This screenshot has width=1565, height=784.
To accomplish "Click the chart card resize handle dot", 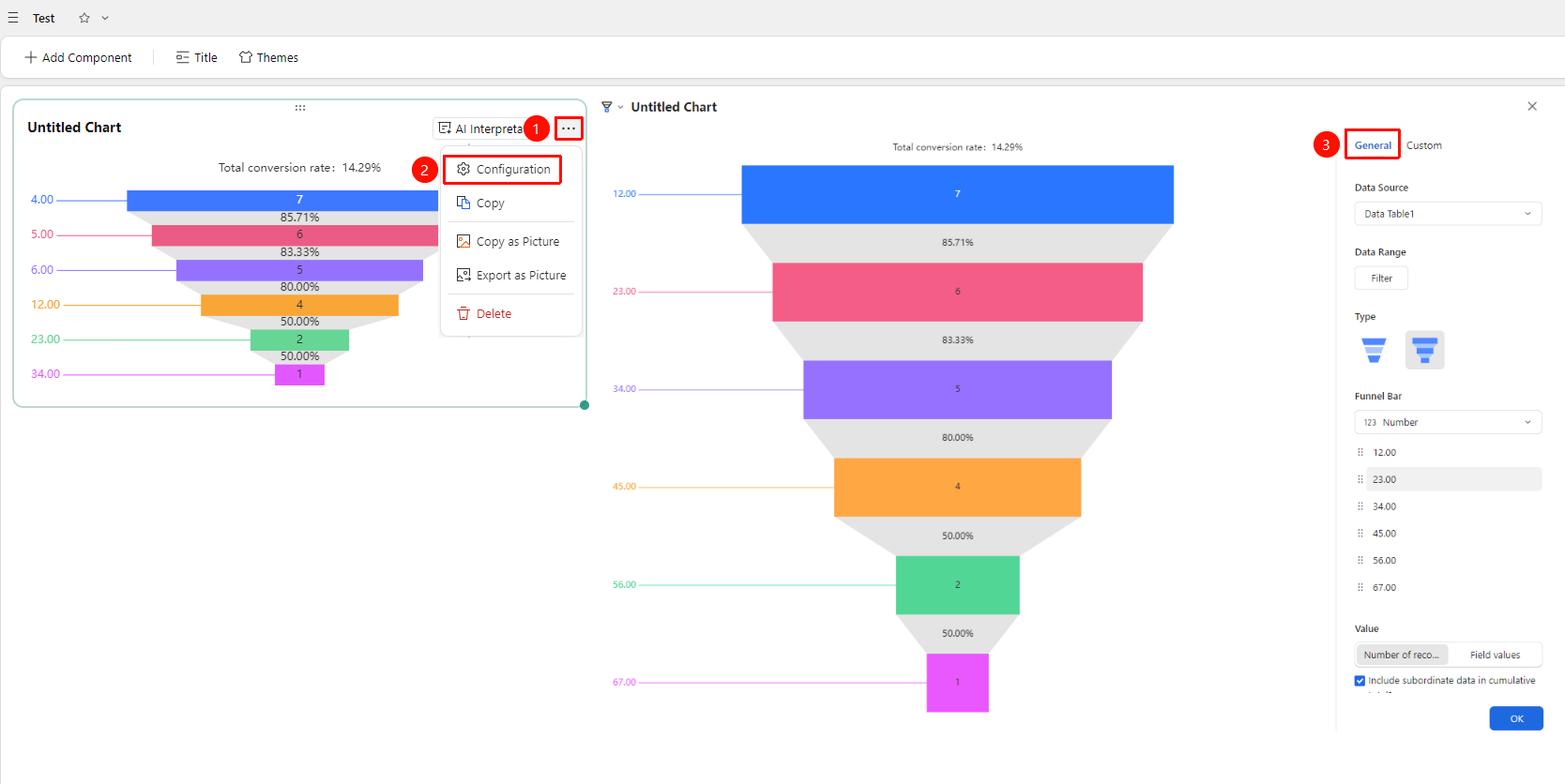I will click(x=585, y=405).
